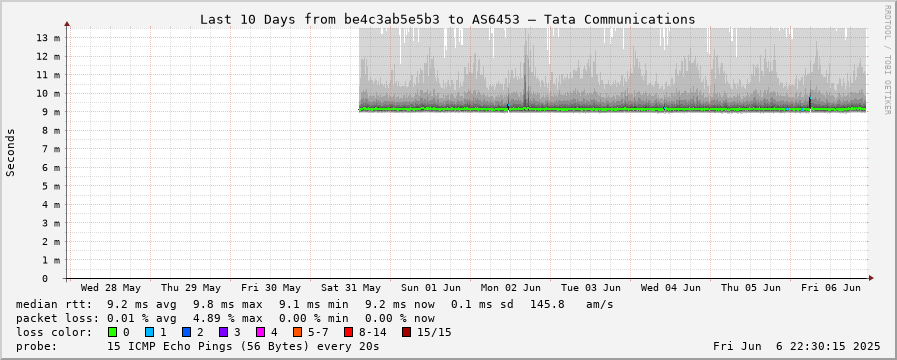Click the Fri 06 Jun axis label
This screenshot has width=897, height=360.
click(x=831, y=287)
